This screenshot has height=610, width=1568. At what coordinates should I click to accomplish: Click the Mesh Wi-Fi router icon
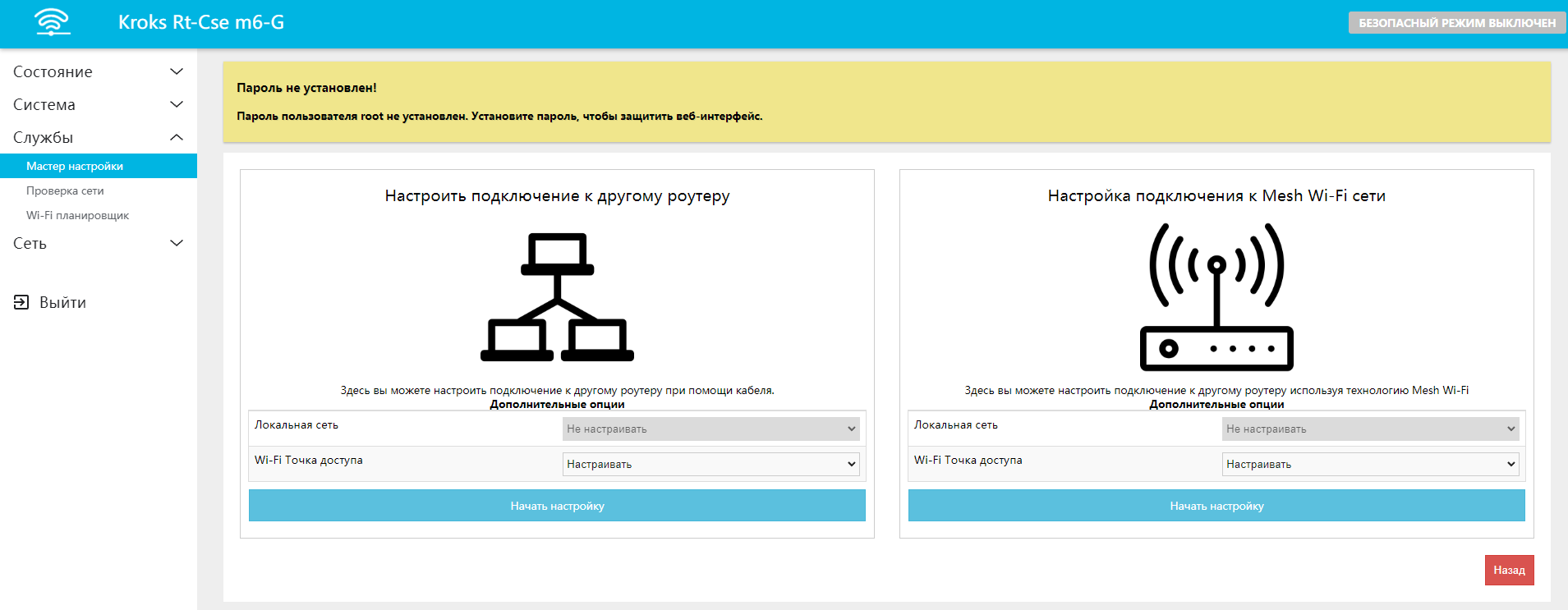[x=1216, y=297]
